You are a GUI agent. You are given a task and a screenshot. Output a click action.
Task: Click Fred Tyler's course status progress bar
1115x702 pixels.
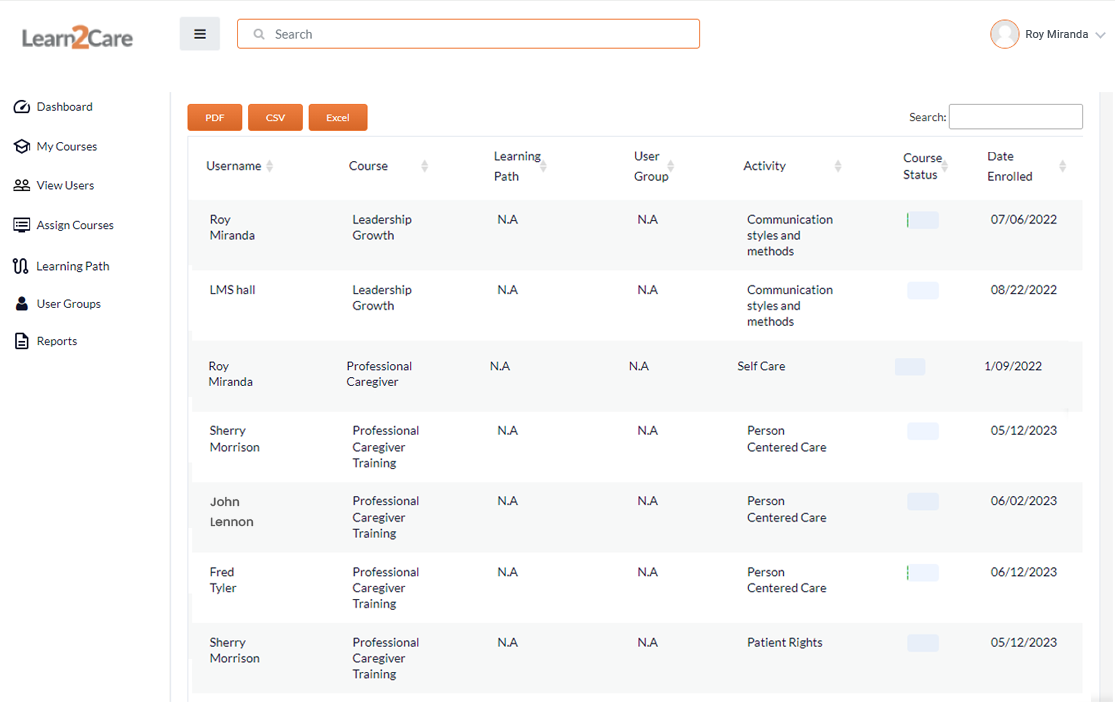[922, 573]
